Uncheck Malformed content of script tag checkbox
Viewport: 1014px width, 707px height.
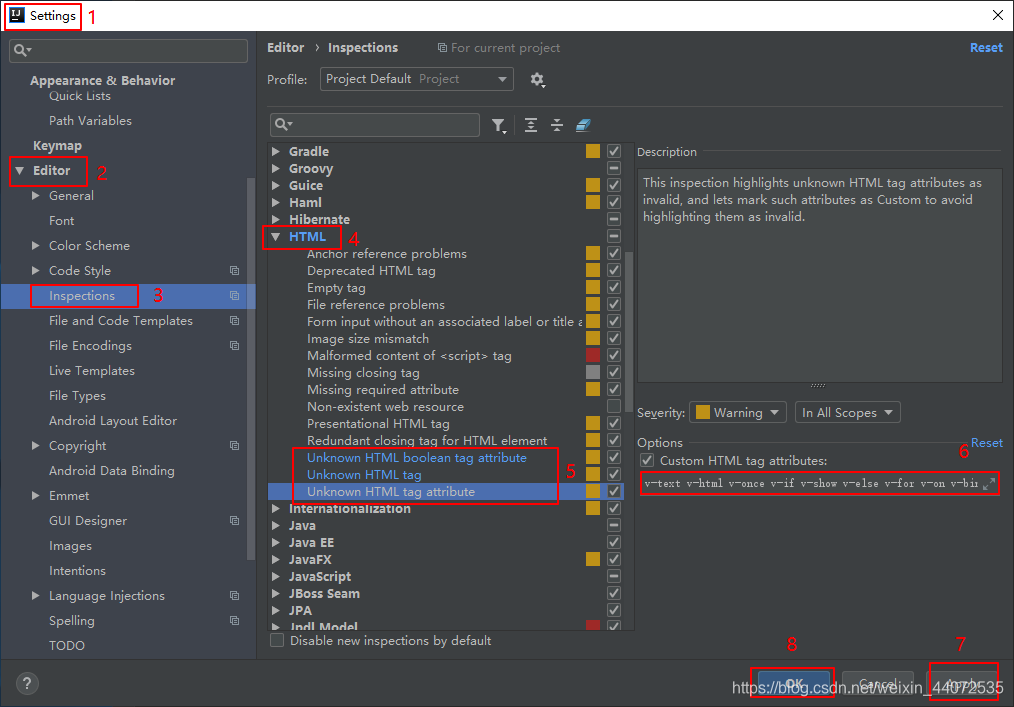point(614,355)
